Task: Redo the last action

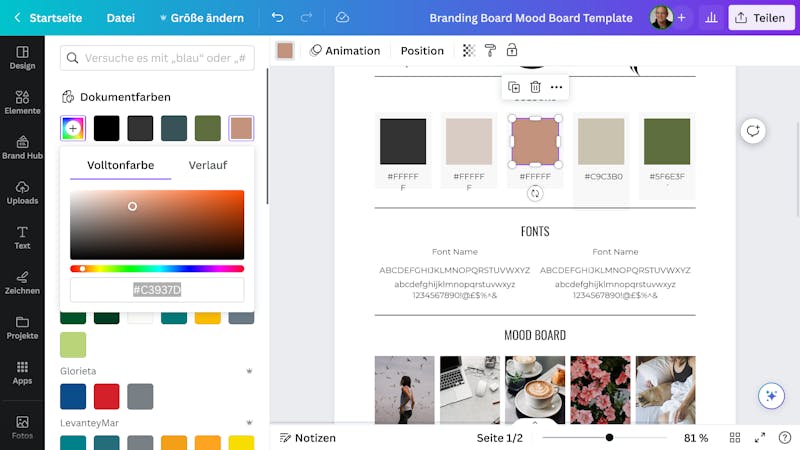Action: (x=306, y=18)
